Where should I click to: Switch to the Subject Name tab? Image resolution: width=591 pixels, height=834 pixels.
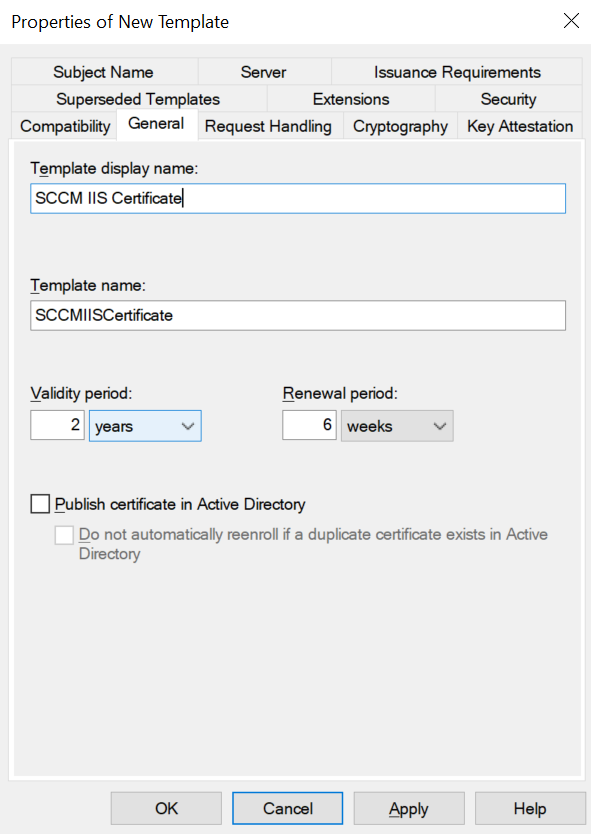click(x=104, y=72)
